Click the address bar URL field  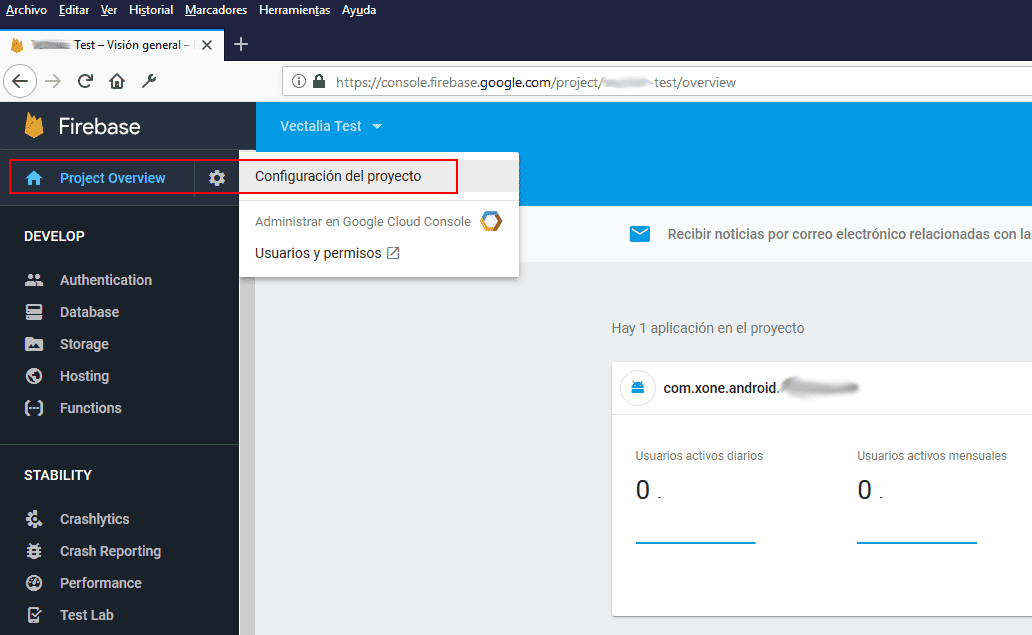(x=657, y=82)
